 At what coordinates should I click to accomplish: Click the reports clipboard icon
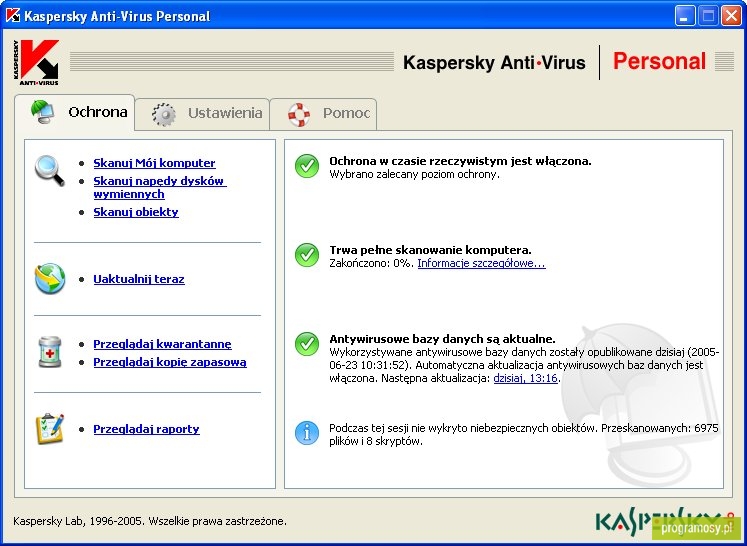tap(50, 428)
